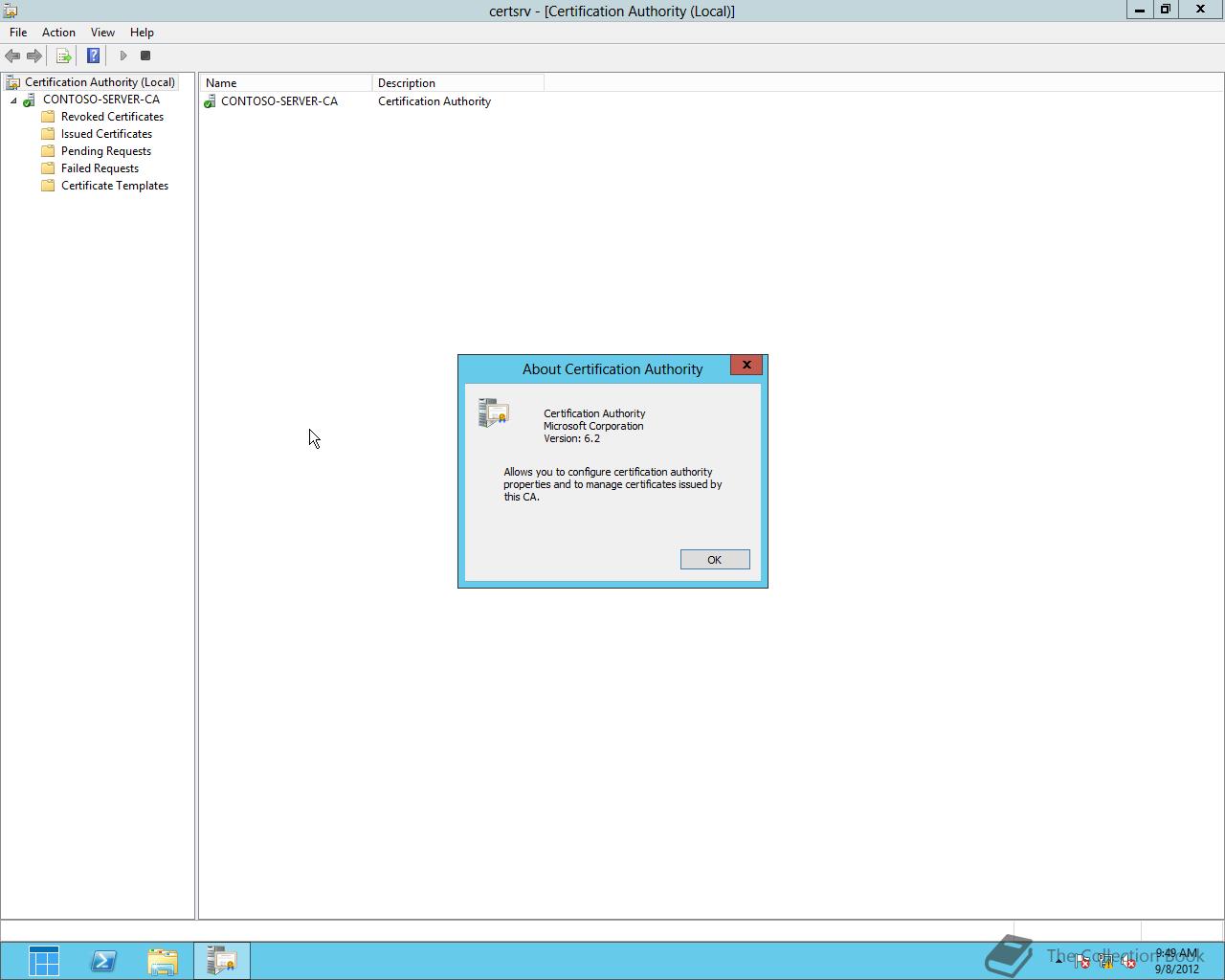Click the Failed Requests folder icon
The width and height of the screenshot is (1225, 980).
(48, 168)
